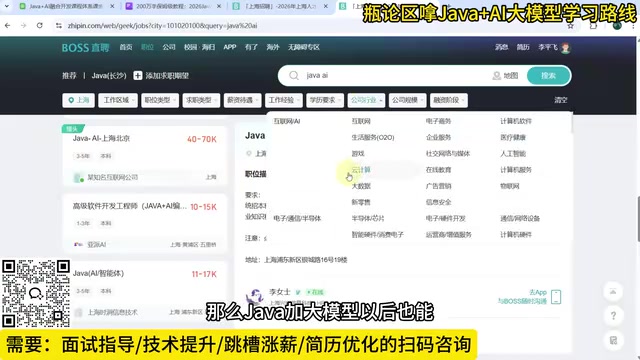Open the 校园·海归 nav item
640x360 pixels.
pyautogui.click(x=199, y=47)
